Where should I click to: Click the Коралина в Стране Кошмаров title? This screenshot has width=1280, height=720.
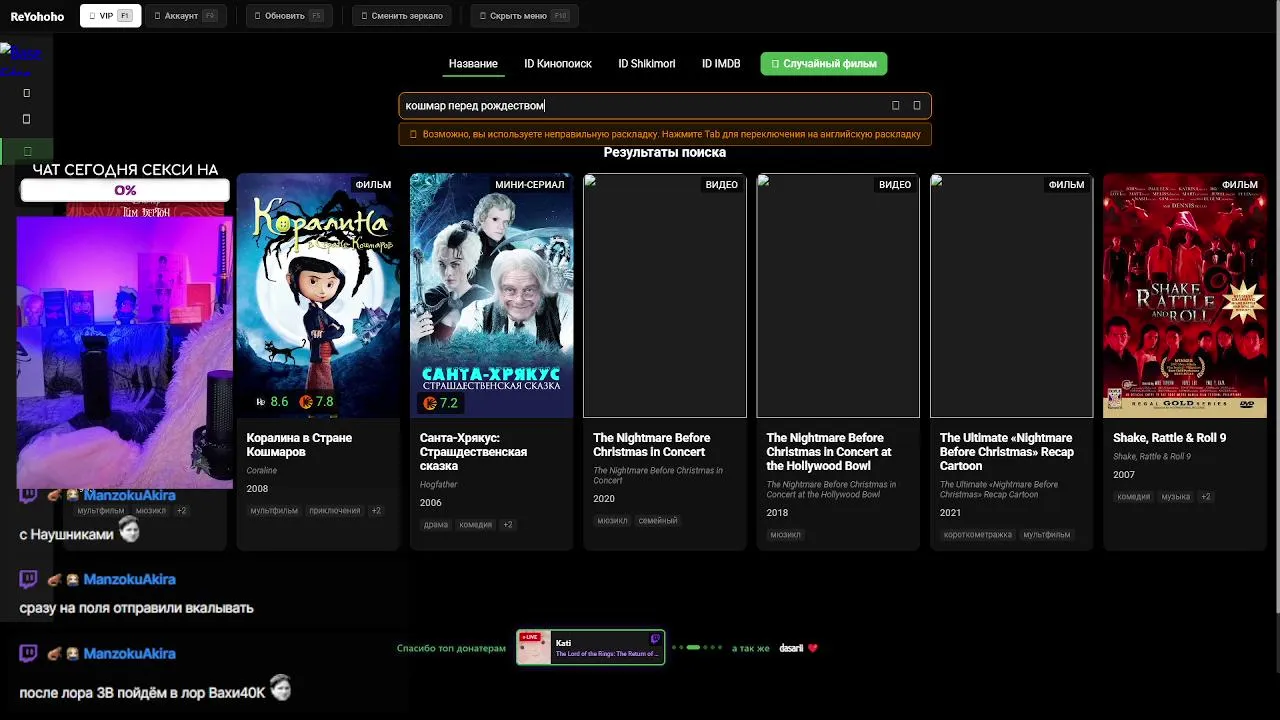(x=299, y=445)
